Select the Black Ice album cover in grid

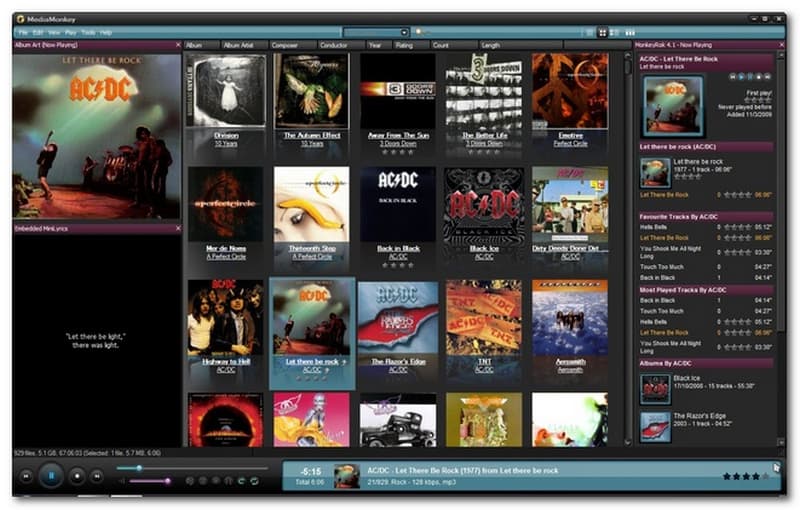click(484, 204)
